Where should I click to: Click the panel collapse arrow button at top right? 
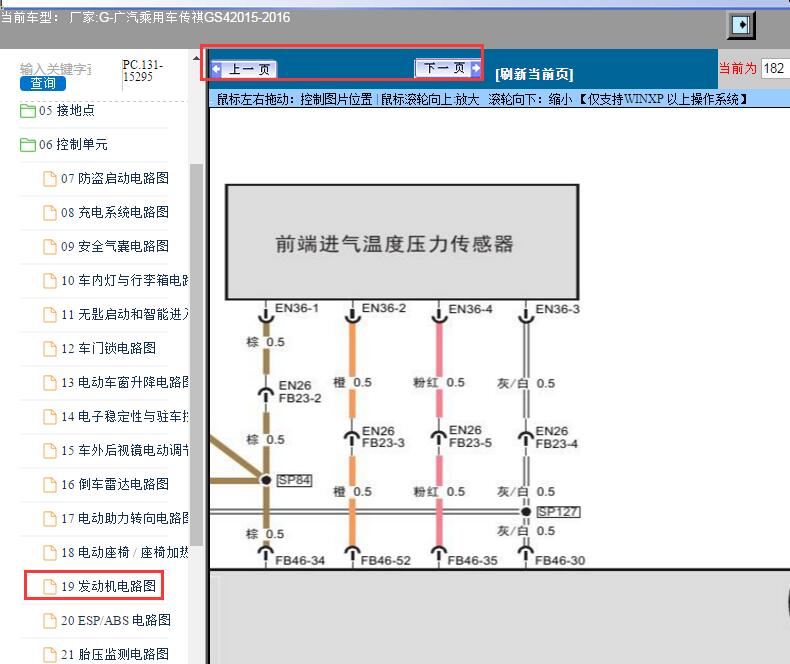[x=741, y=24]
